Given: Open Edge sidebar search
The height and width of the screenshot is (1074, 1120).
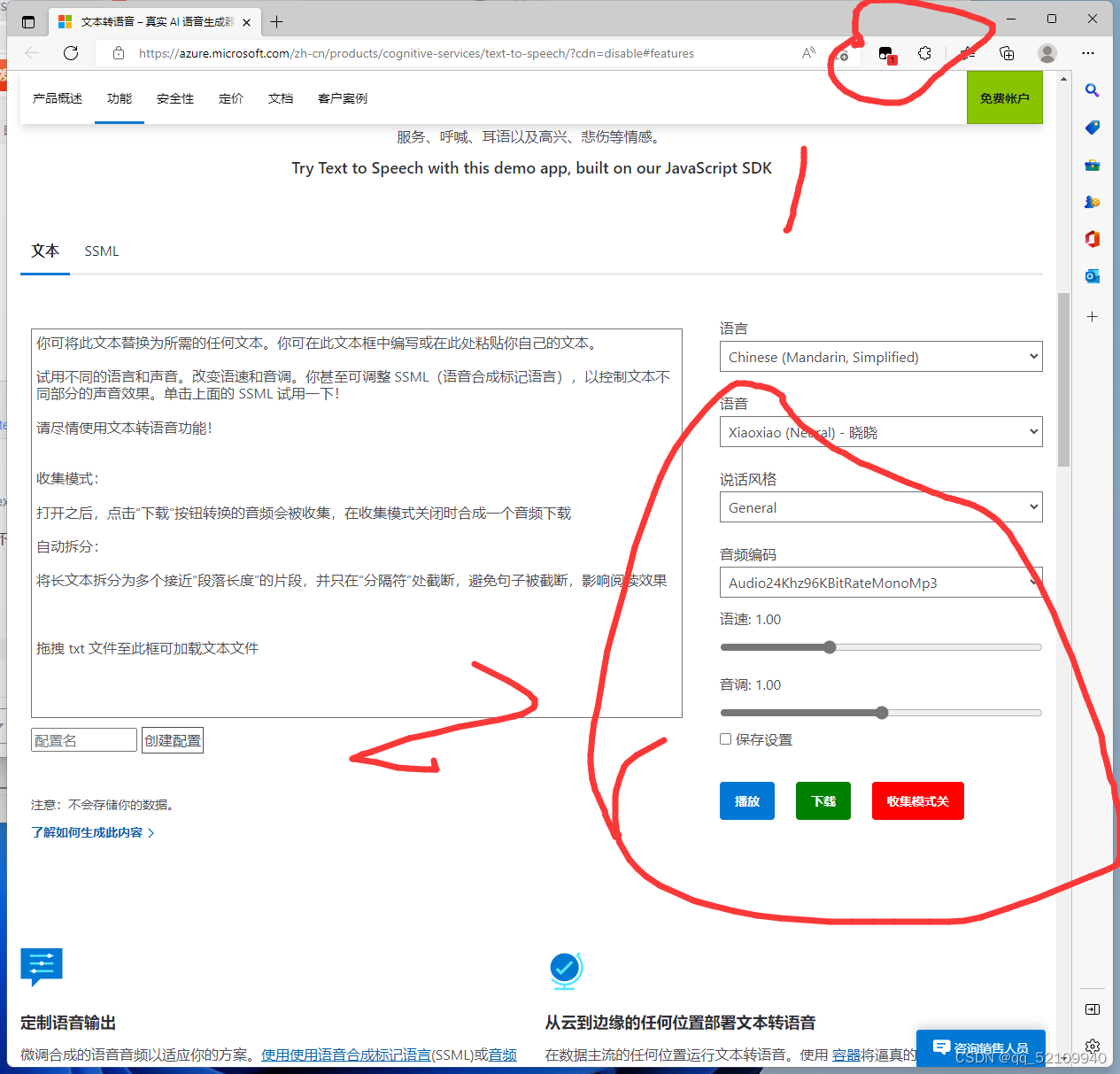Looking at the screenshot, I should click(1092, 89).
